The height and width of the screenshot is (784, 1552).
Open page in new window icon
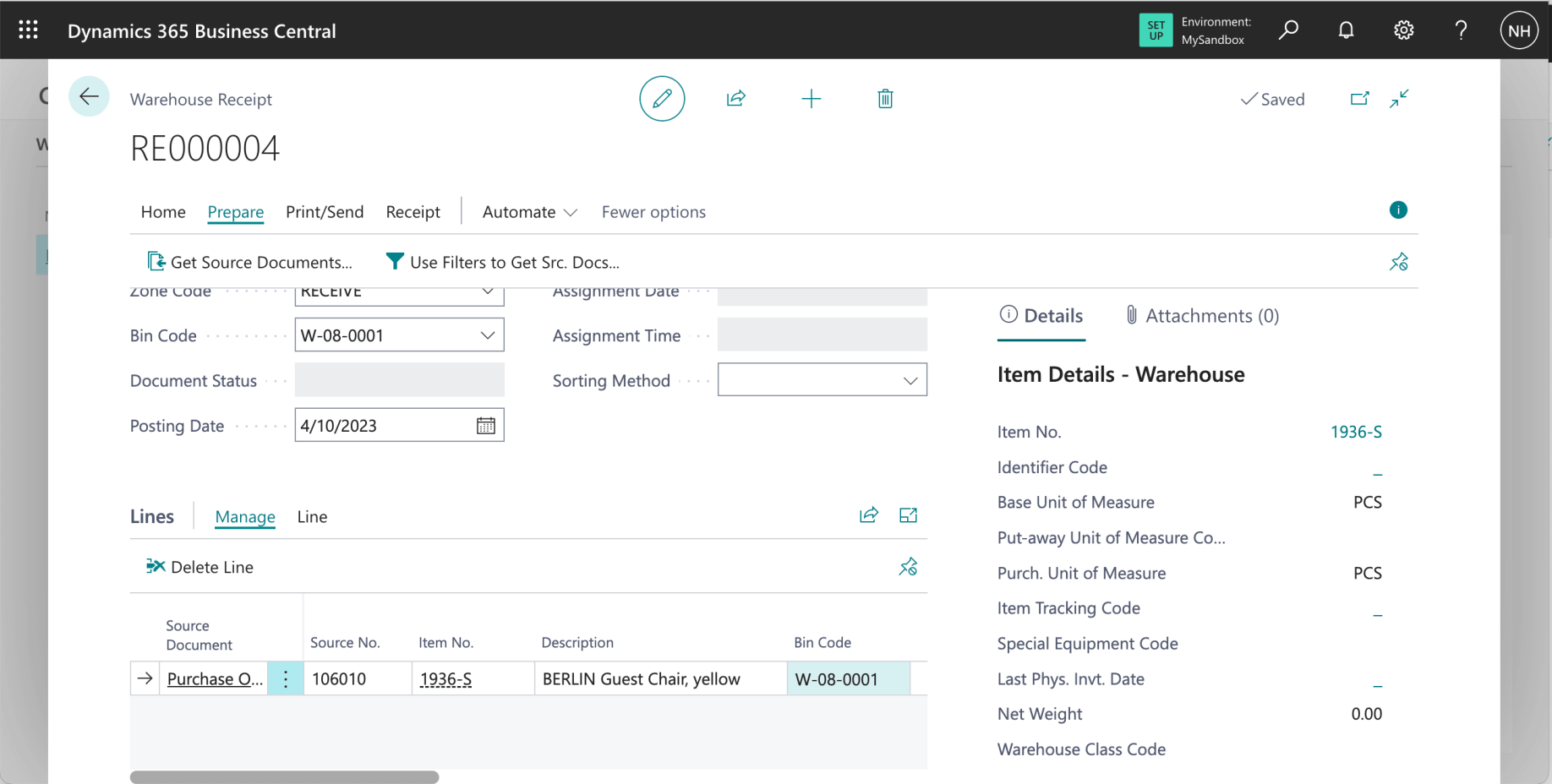pos(1359,99)
